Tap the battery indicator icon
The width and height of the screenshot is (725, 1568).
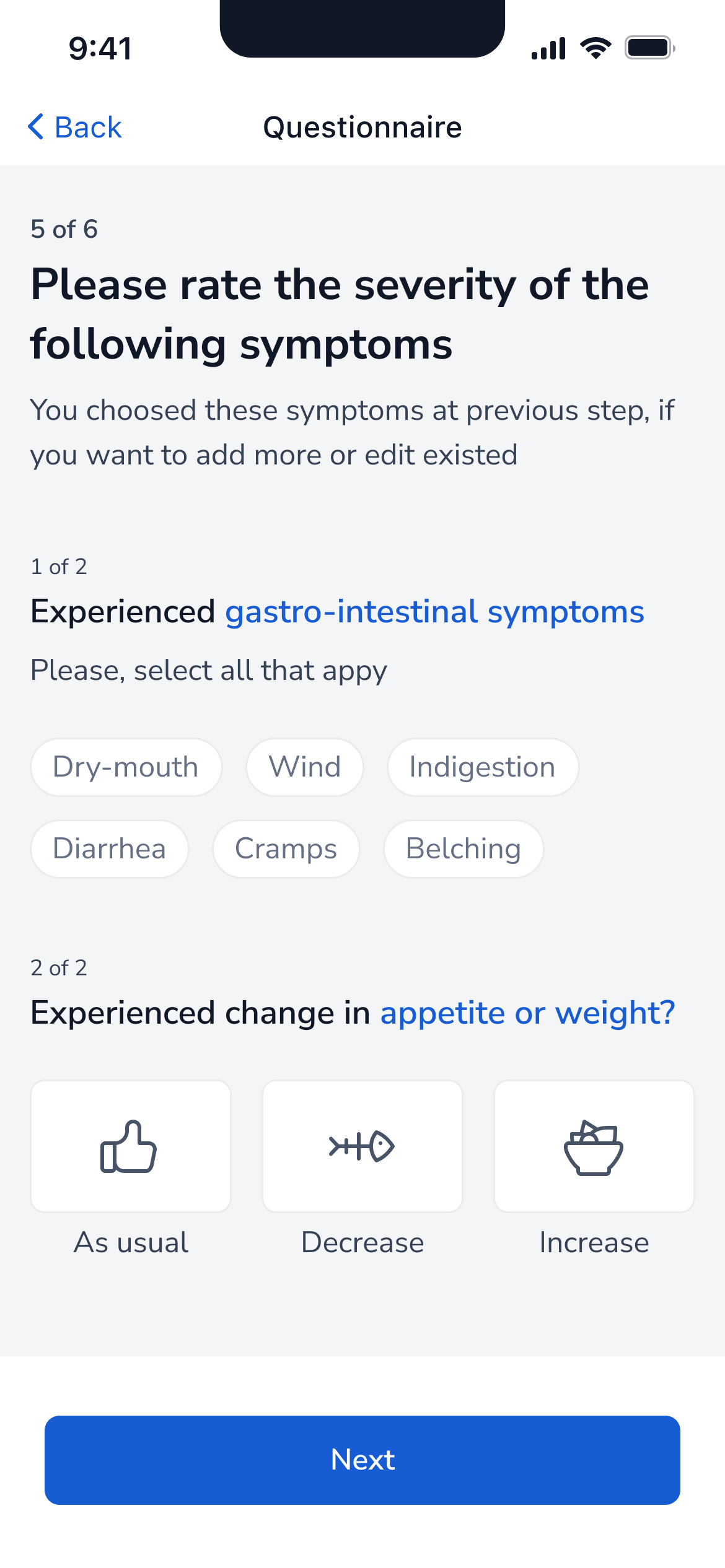pyautogui.click(x=650, y=48)
